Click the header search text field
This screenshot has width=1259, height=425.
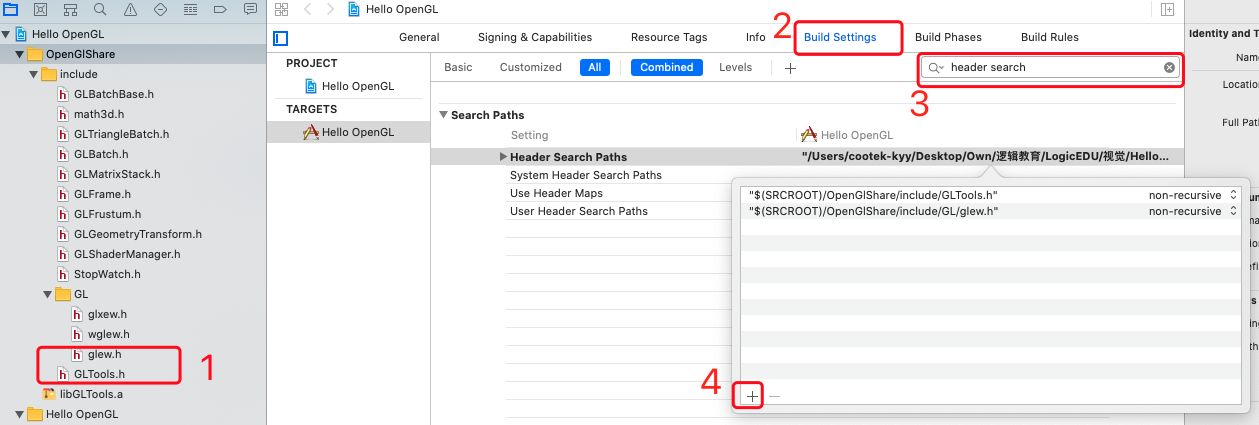[1050, 68]
